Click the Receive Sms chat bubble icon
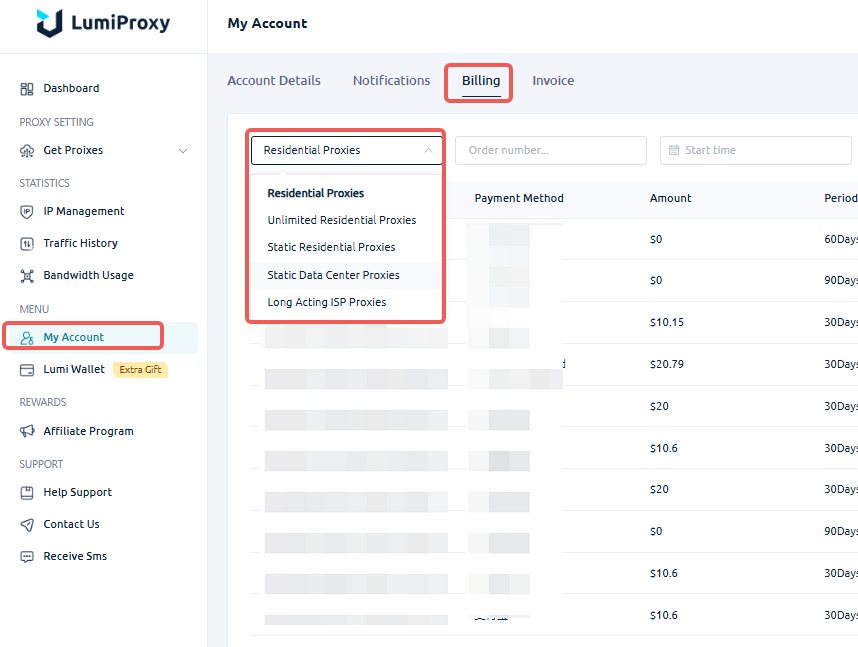 tap(27, 557)
